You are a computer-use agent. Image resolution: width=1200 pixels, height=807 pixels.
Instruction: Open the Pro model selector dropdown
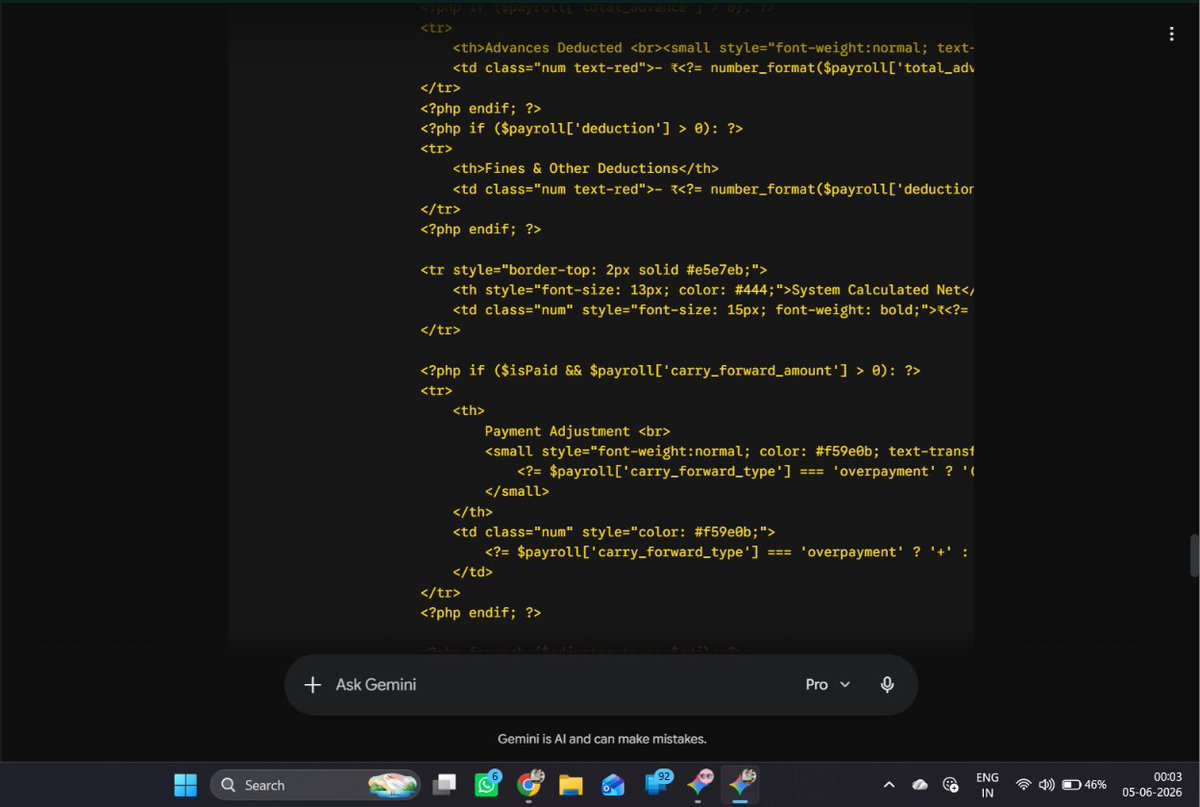click(x=828, y=685)
